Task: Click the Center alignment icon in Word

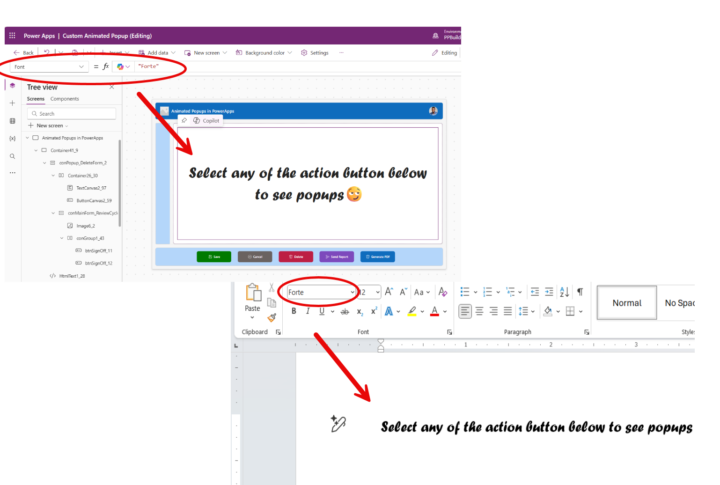Action: pos(479,311)
